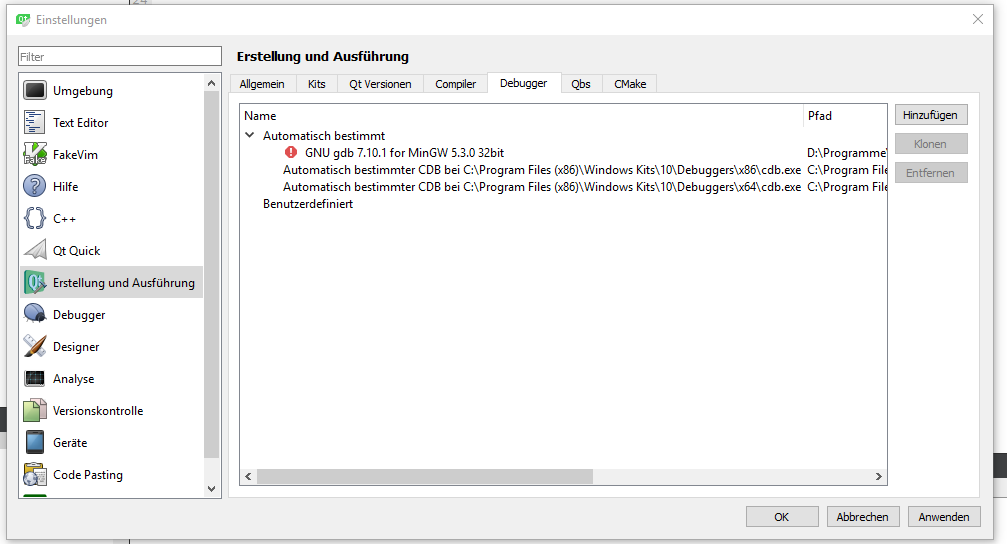1007x544 pixels.
Task: Select the Benutzerdefiniert group row
Action: click(308, 204)
